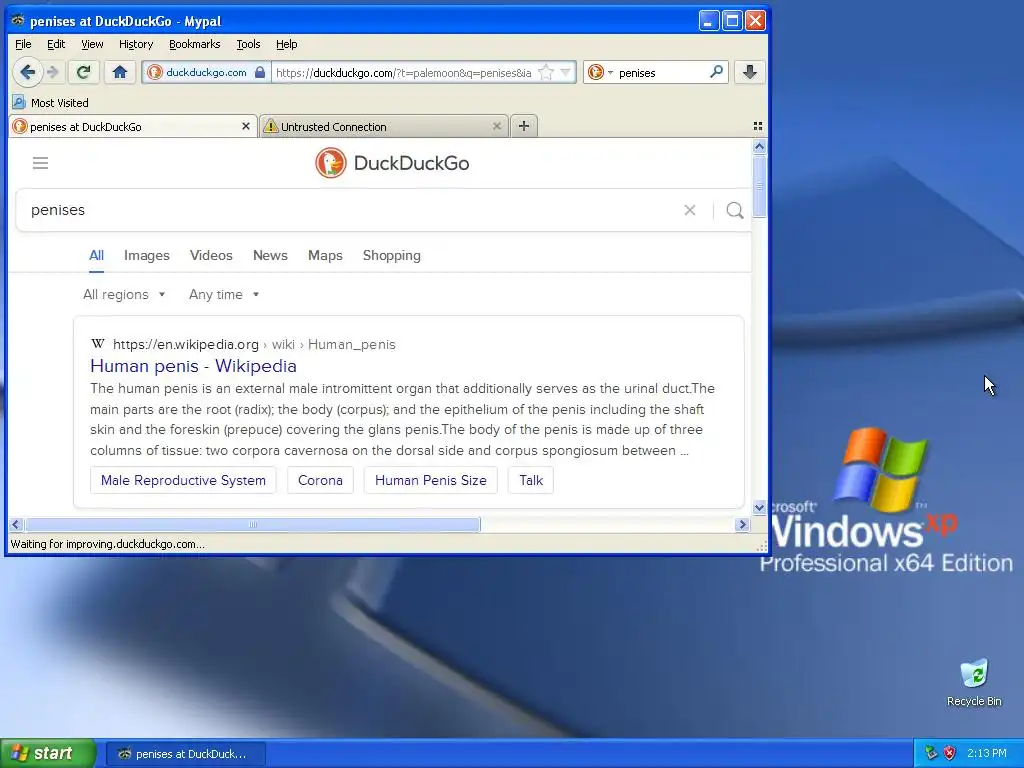Expand the Any time filter

[224, 295]
